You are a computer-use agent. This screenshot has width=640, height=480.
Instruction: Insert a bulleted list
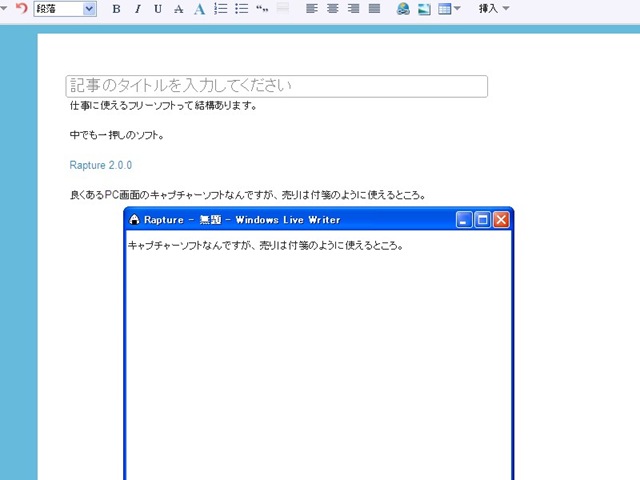tap(242, 9)
